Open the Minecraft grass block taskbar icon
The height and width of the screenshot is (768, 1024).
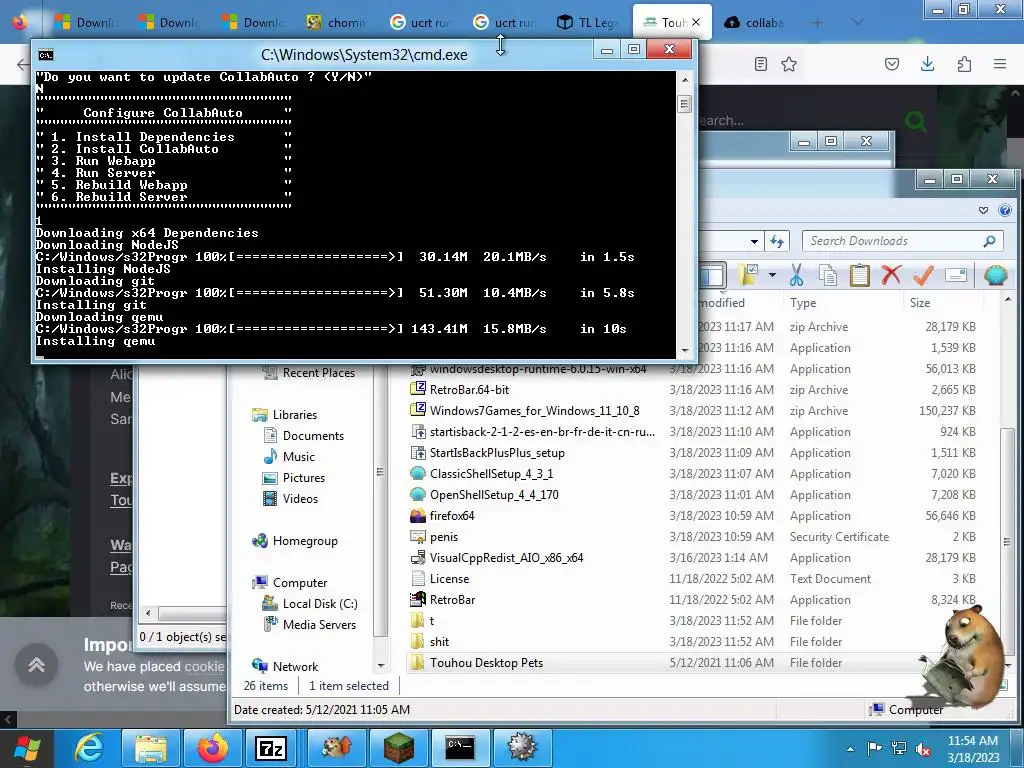tap(398, 748)
